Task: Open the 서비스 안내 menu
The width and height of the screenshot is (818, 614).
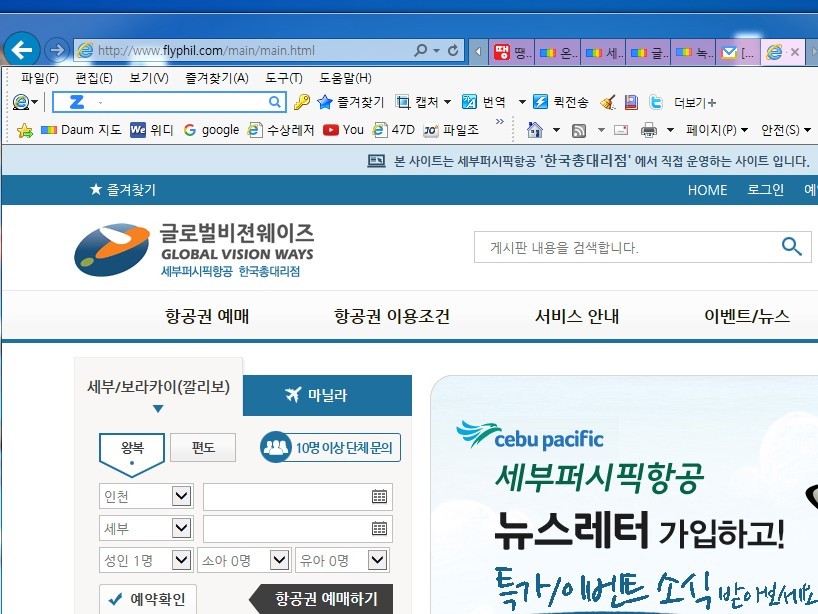Action: click(577, 316)
